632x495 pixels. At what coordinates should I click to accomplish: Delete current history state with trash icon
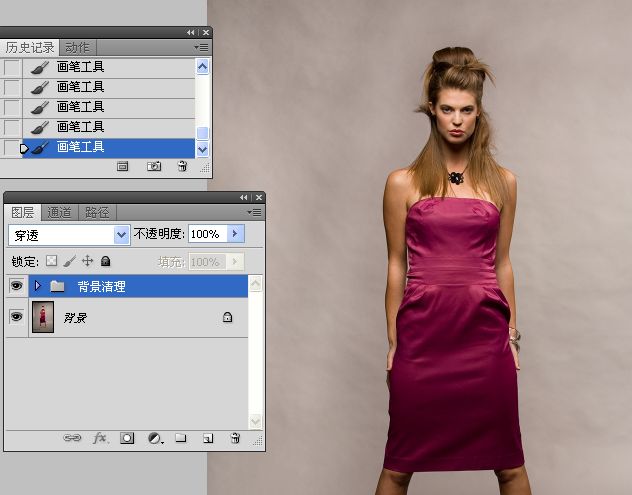point(183,166)
